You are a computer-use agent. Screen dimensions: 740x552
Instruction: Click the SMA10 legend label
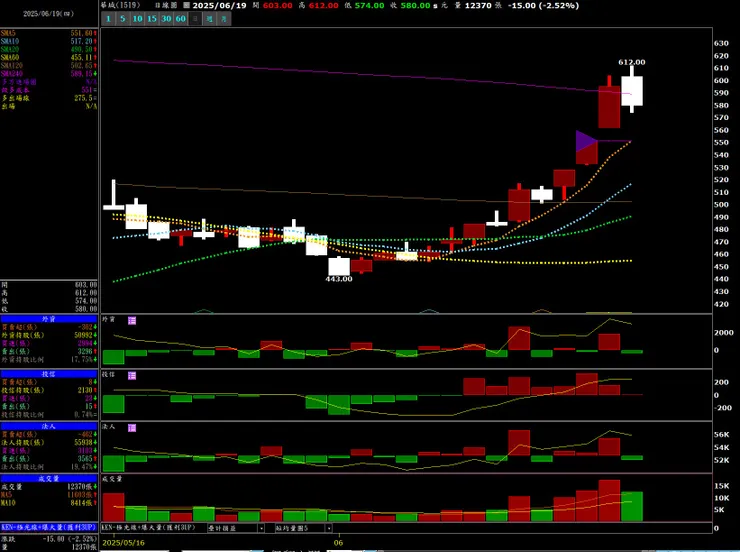tap(10, 41)
